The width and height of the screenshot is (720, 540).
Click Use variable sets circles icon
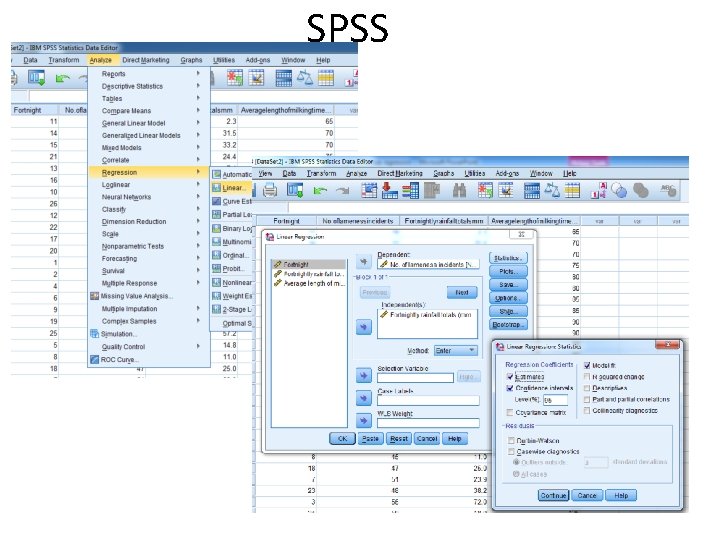pyautogui.click(x=619, y=190)
